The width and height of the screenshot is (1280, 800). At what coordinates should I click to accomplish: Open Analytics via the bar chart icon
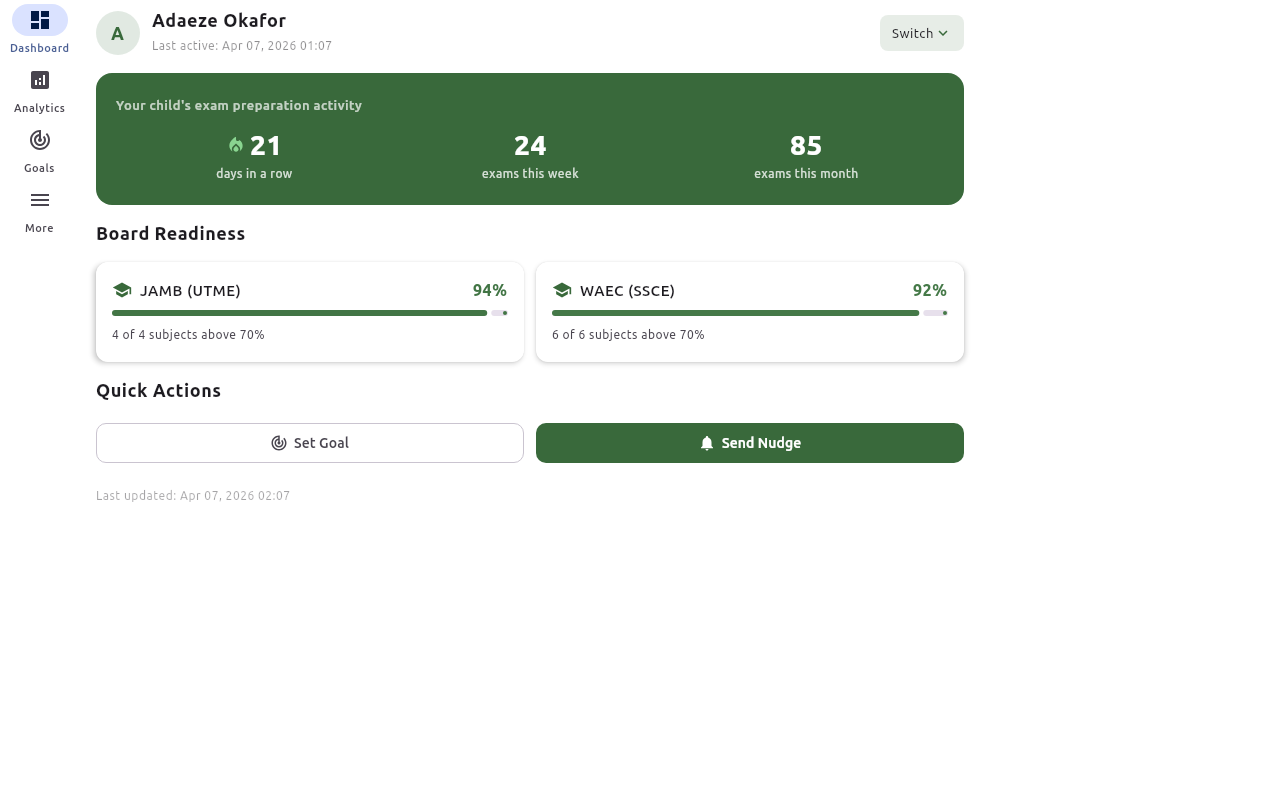pos(40,80)
